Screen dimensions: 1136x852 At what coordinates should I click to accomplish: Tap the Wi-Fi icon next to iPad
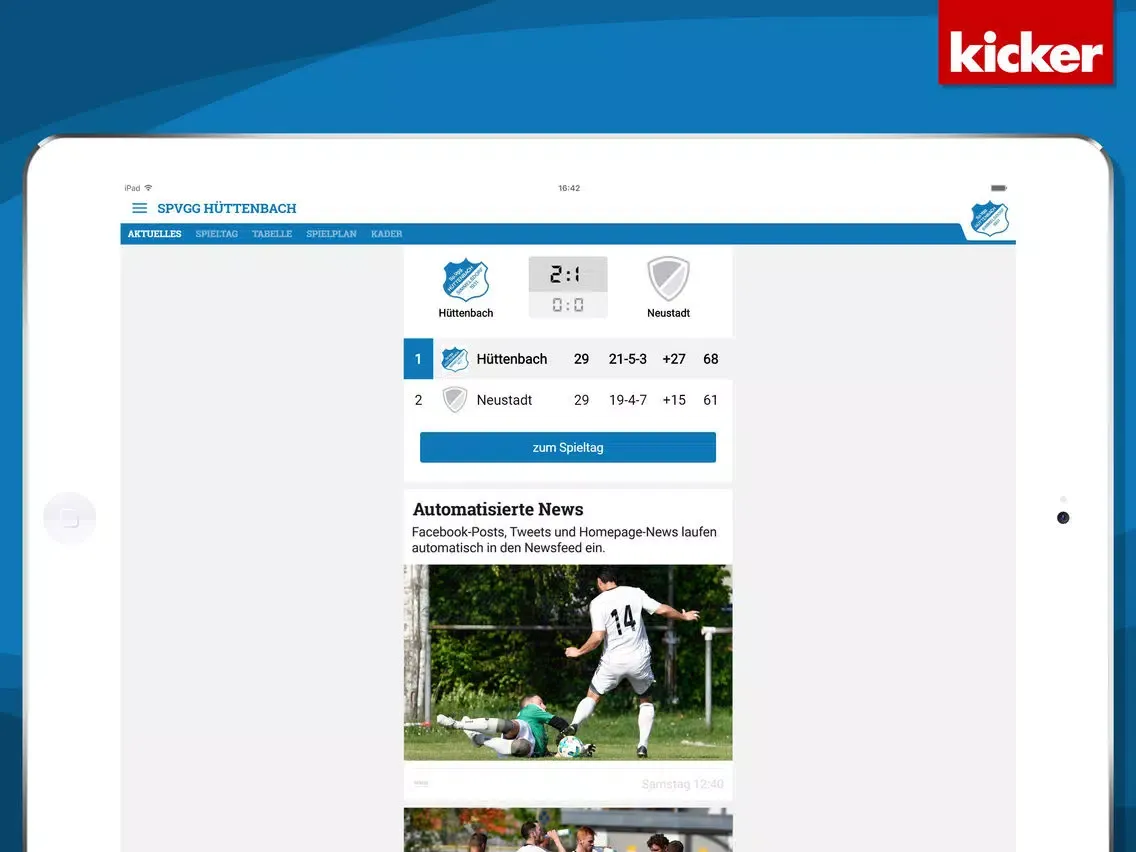(x=149, y=188)
